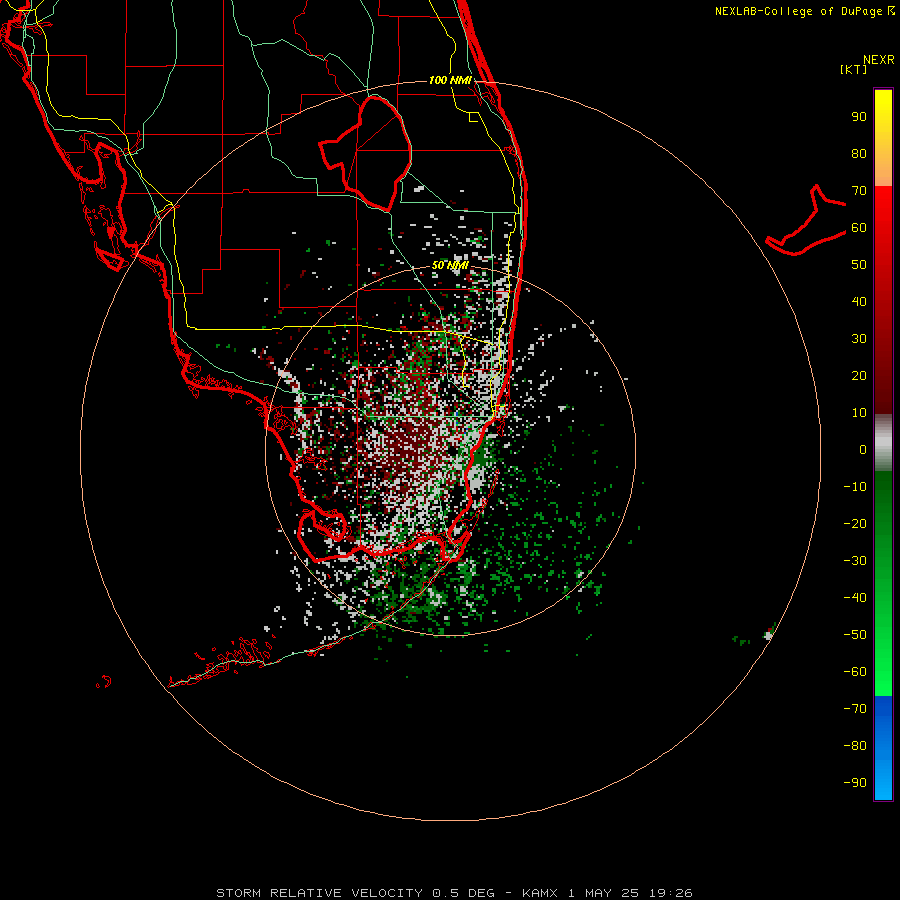Click the isolated gray echo near eastern range ring

coord(769,635)
